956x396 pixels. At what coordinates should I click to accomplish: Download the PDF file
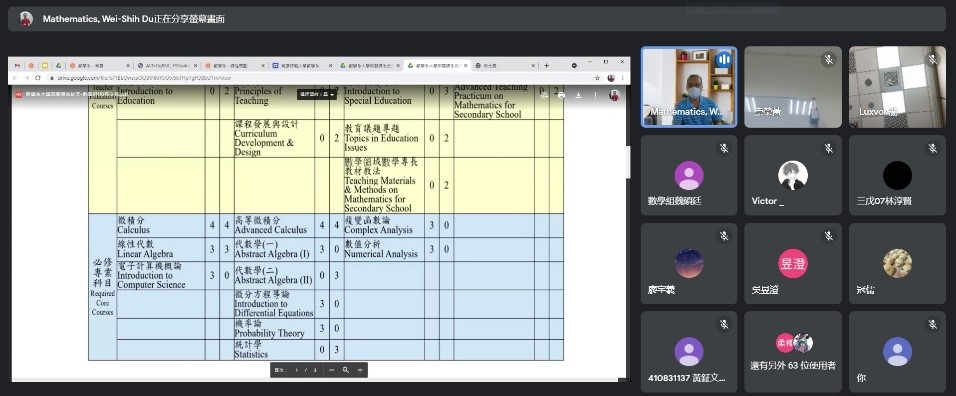[579, 95]
